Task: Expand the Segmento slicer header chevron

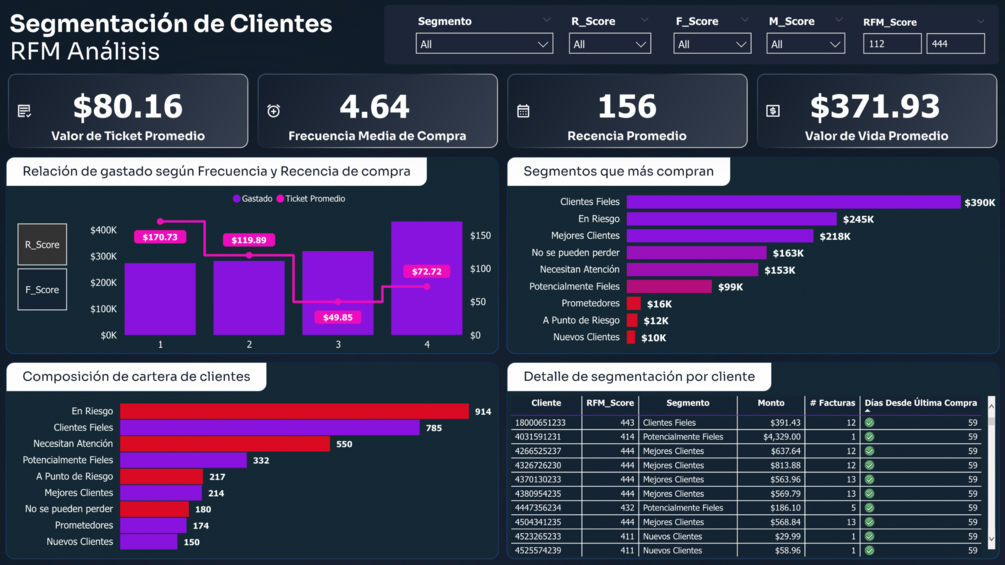Action: [x=547, y=20]
